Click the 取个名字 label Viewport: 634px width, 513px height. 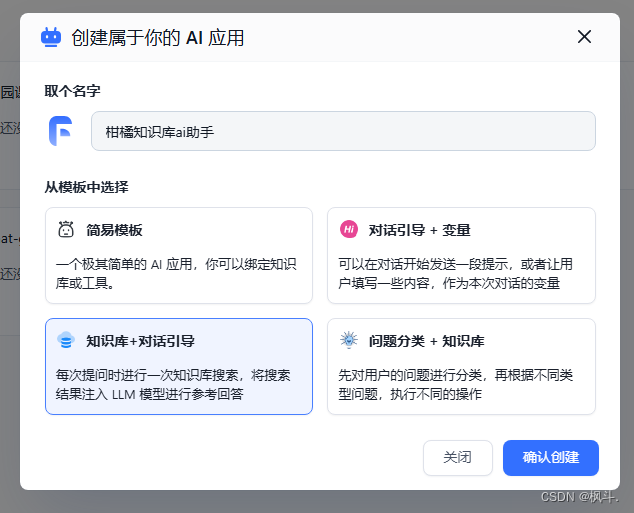coord(72,91)
